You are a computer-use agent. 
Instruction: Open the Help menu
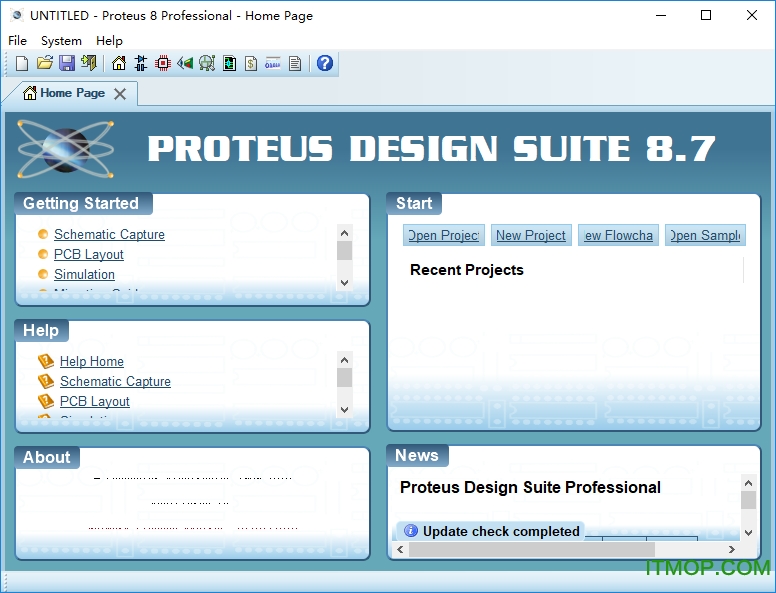109,41
